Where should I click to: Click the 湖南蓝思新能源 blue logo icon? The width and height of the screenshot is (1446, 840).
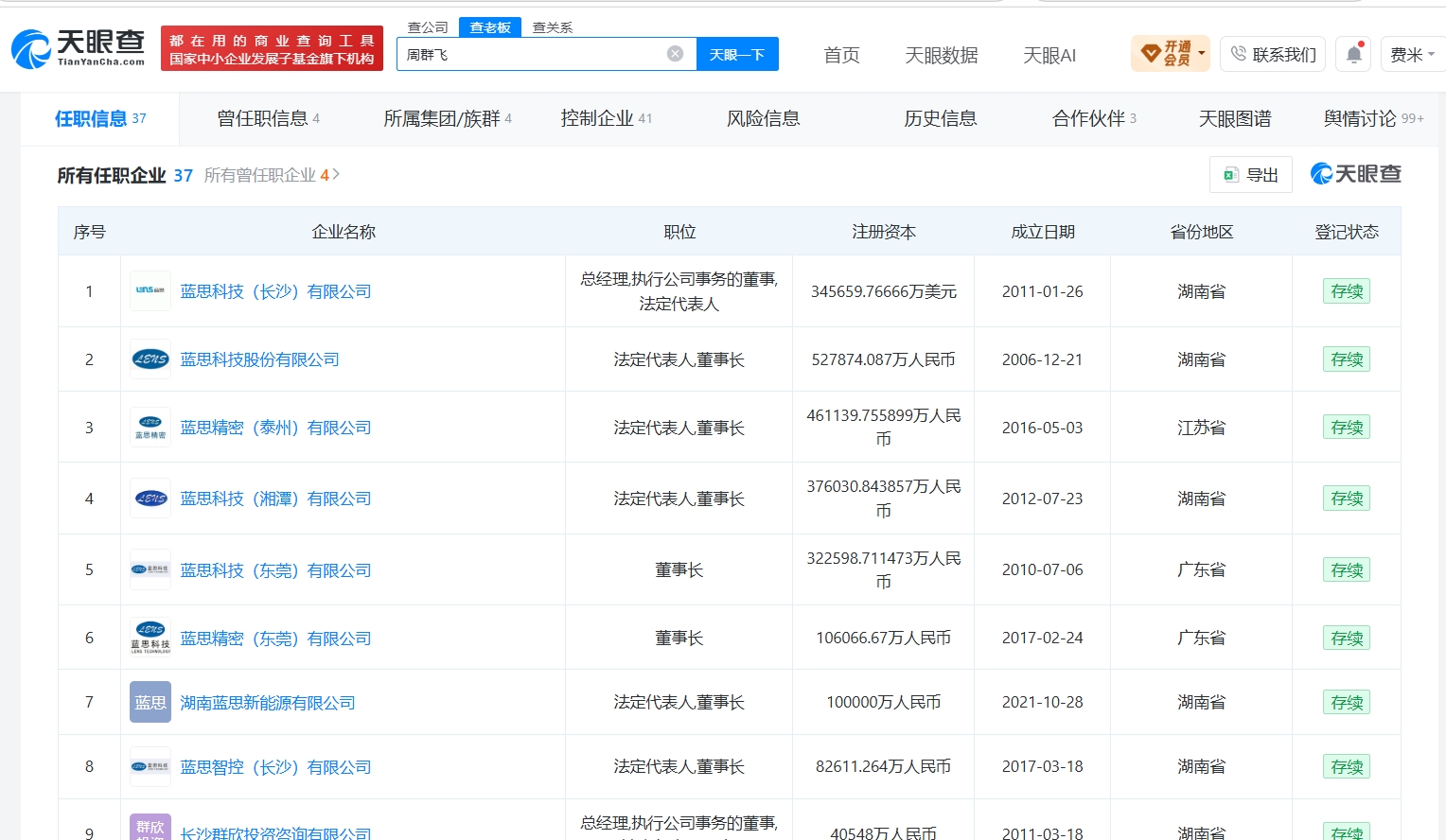click(x=150, y=702)
